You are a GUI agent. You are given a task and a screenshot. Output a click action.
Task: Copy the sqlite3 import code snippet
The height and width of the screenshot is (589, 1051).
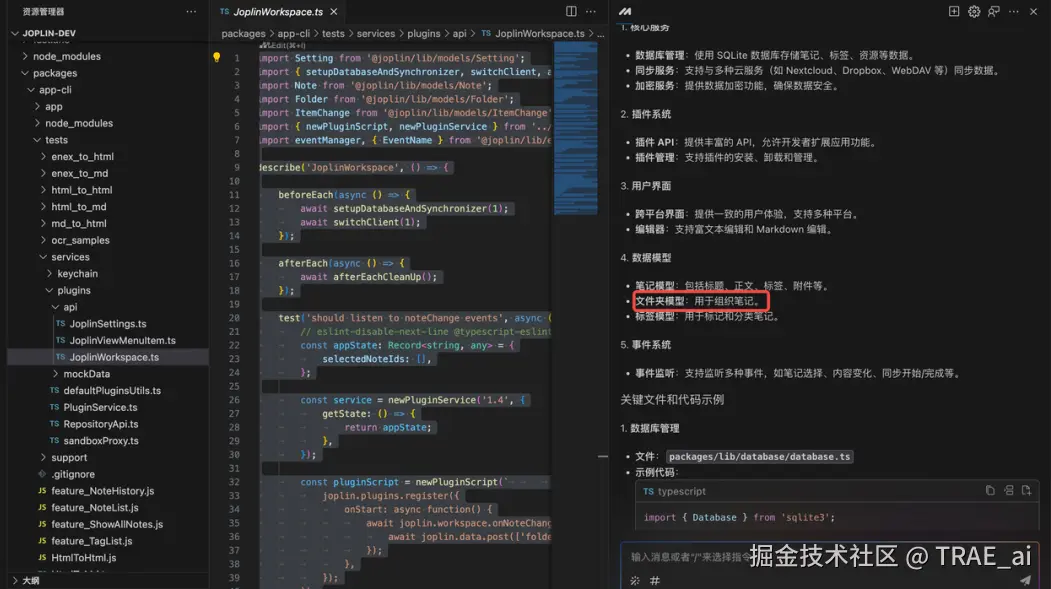click(990, 491)
